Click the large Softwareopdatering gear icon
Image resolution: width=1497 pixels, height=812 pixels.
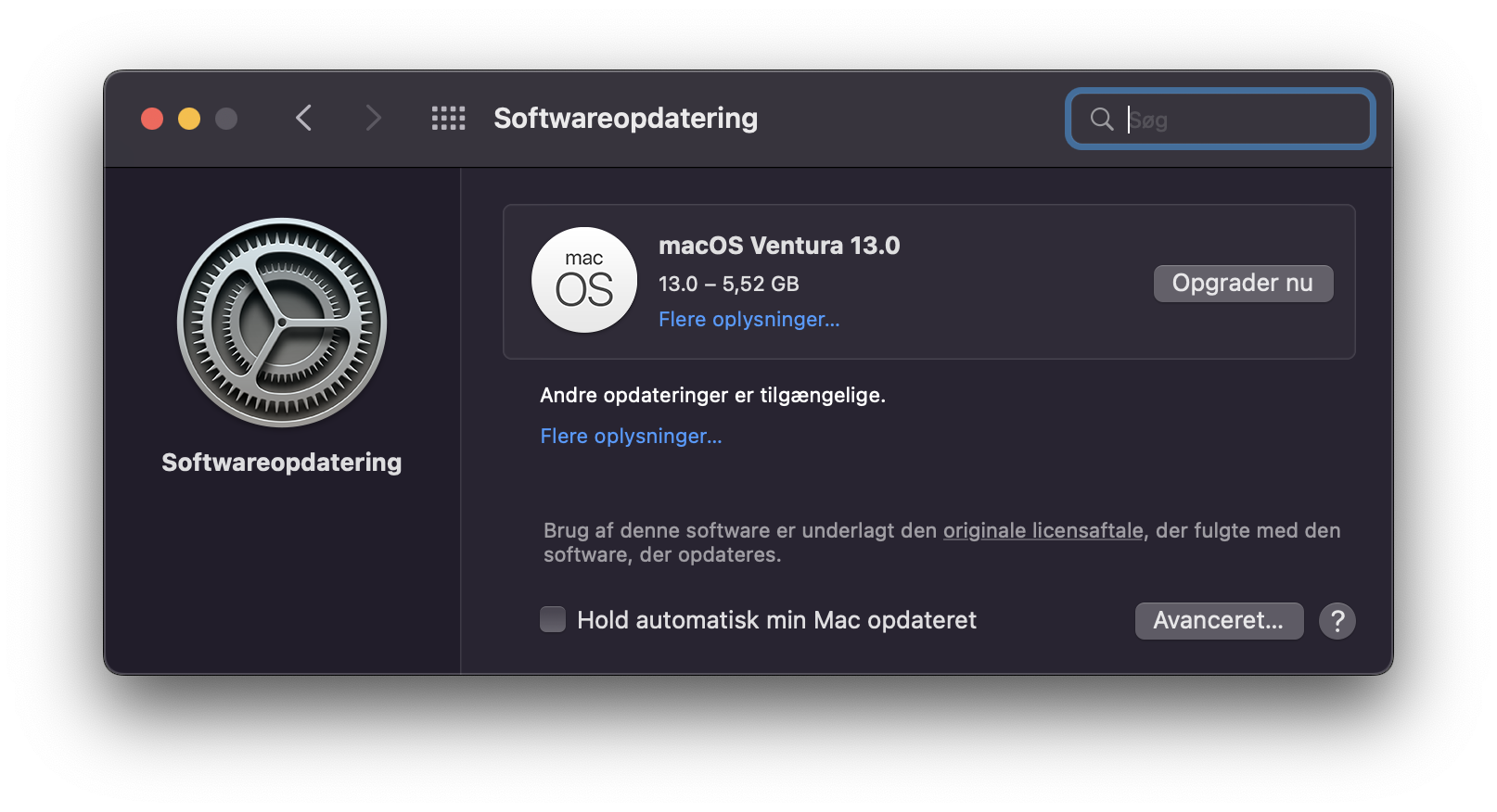(x=282, y=323)
